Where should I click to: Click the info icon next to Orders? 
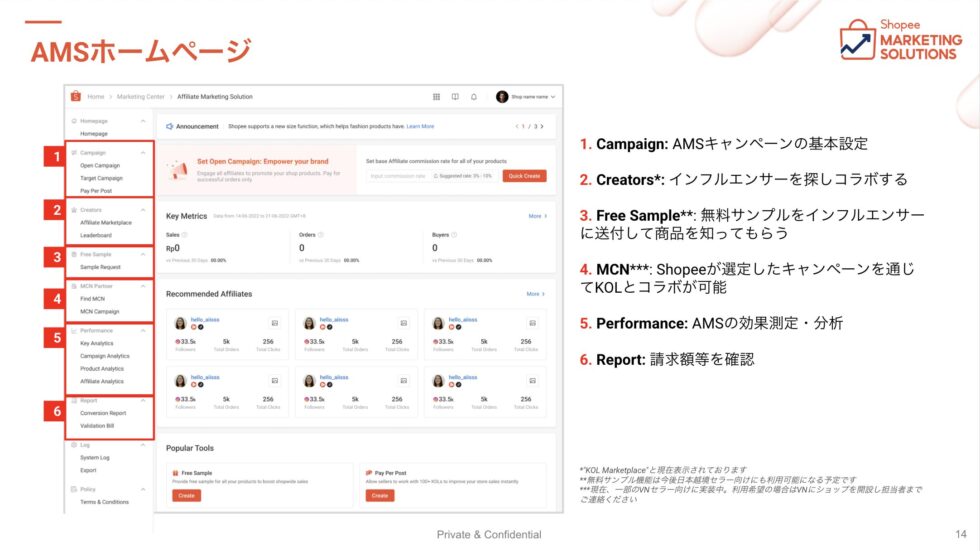[321, 235]
